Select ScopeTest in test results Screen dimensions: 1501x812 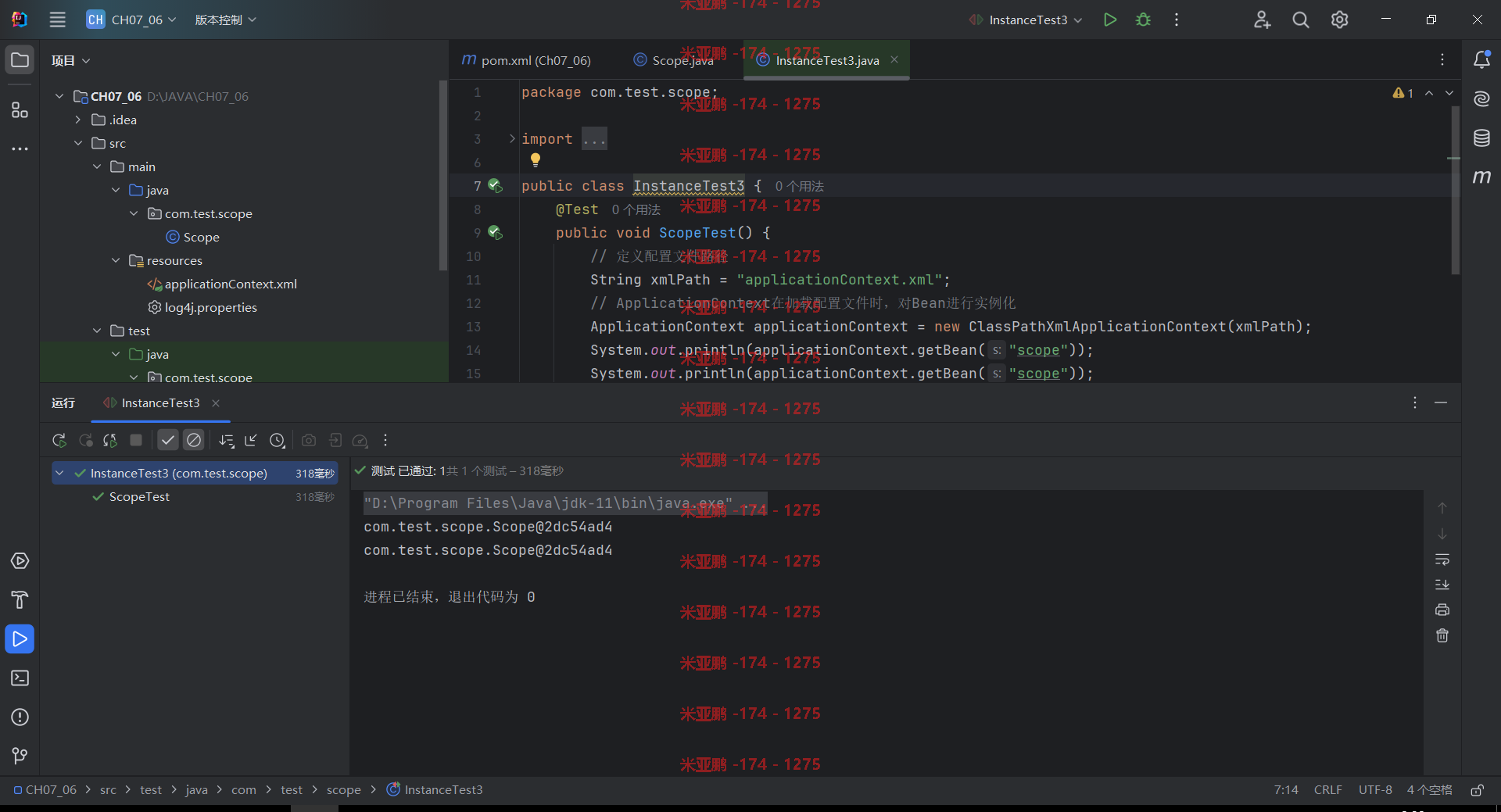[139, 496]
